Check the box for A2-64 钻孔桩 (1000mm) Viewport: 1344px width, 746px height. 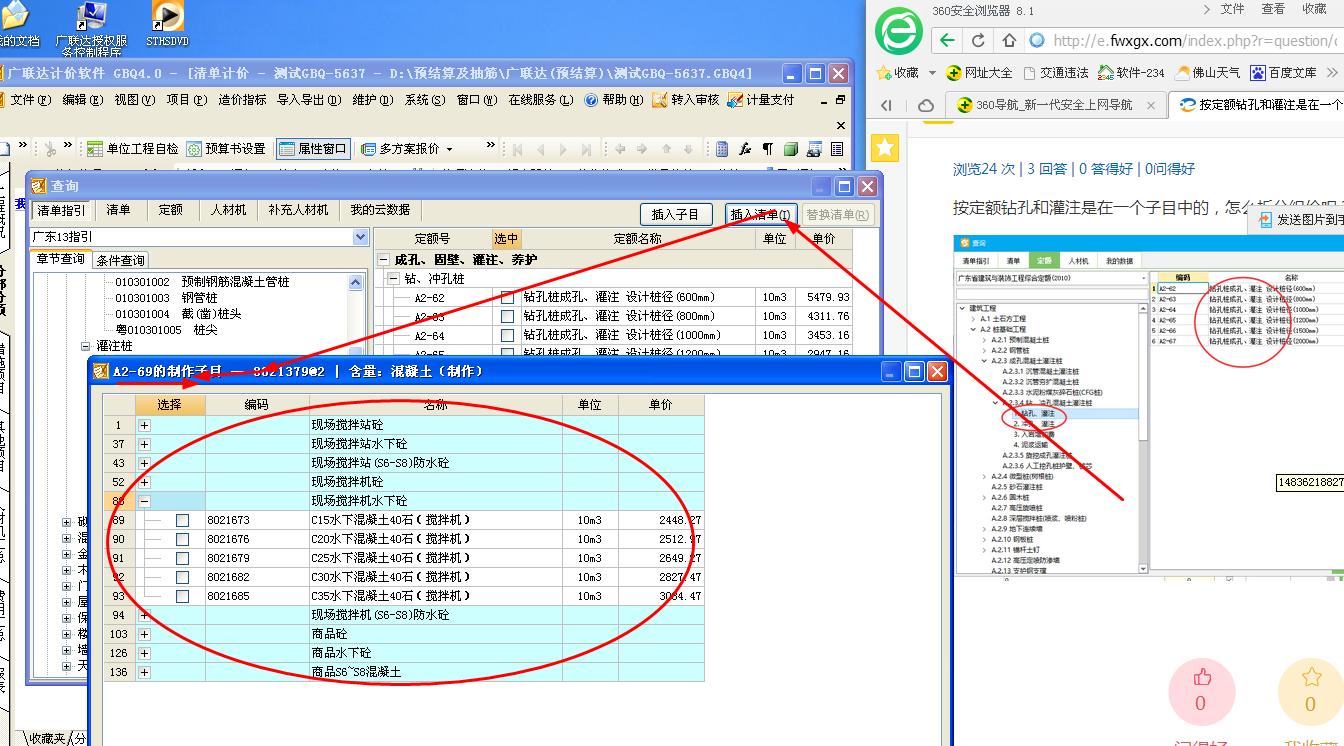click(x=507, y=335)
